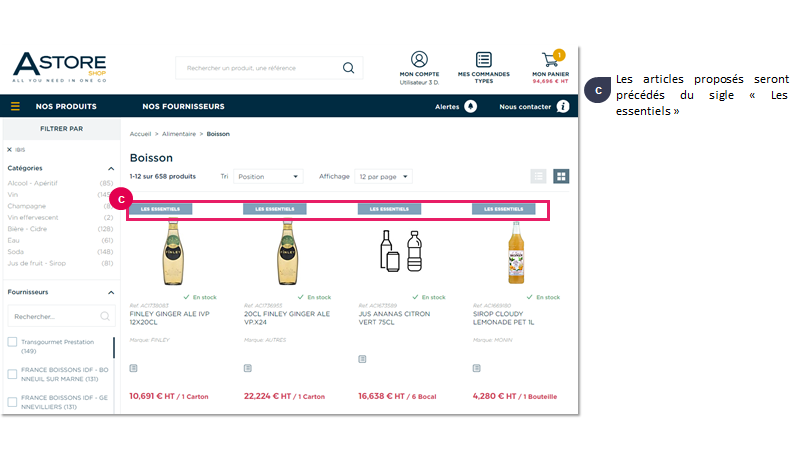Filter by Jus de fruit - Sirop category

pos(36,263)
